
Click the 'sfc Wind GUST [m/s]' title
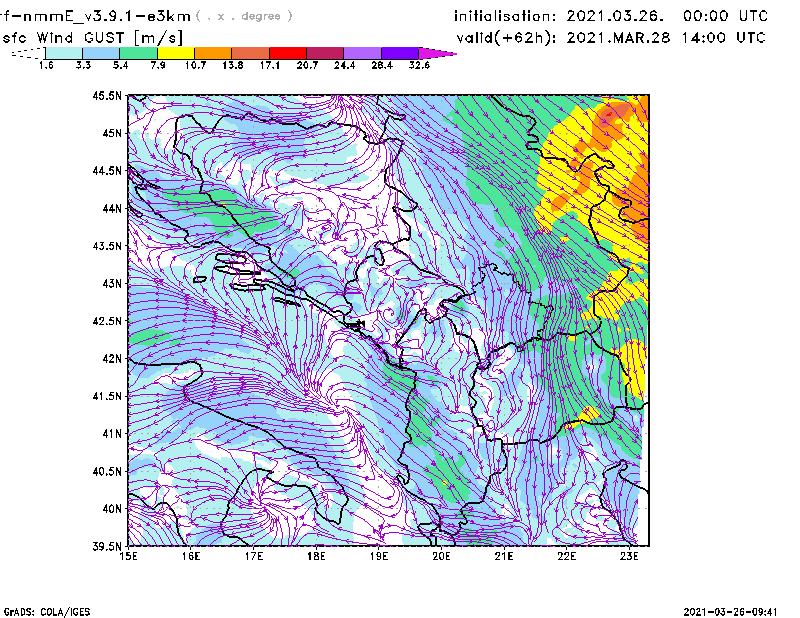[x=92, y=38]
